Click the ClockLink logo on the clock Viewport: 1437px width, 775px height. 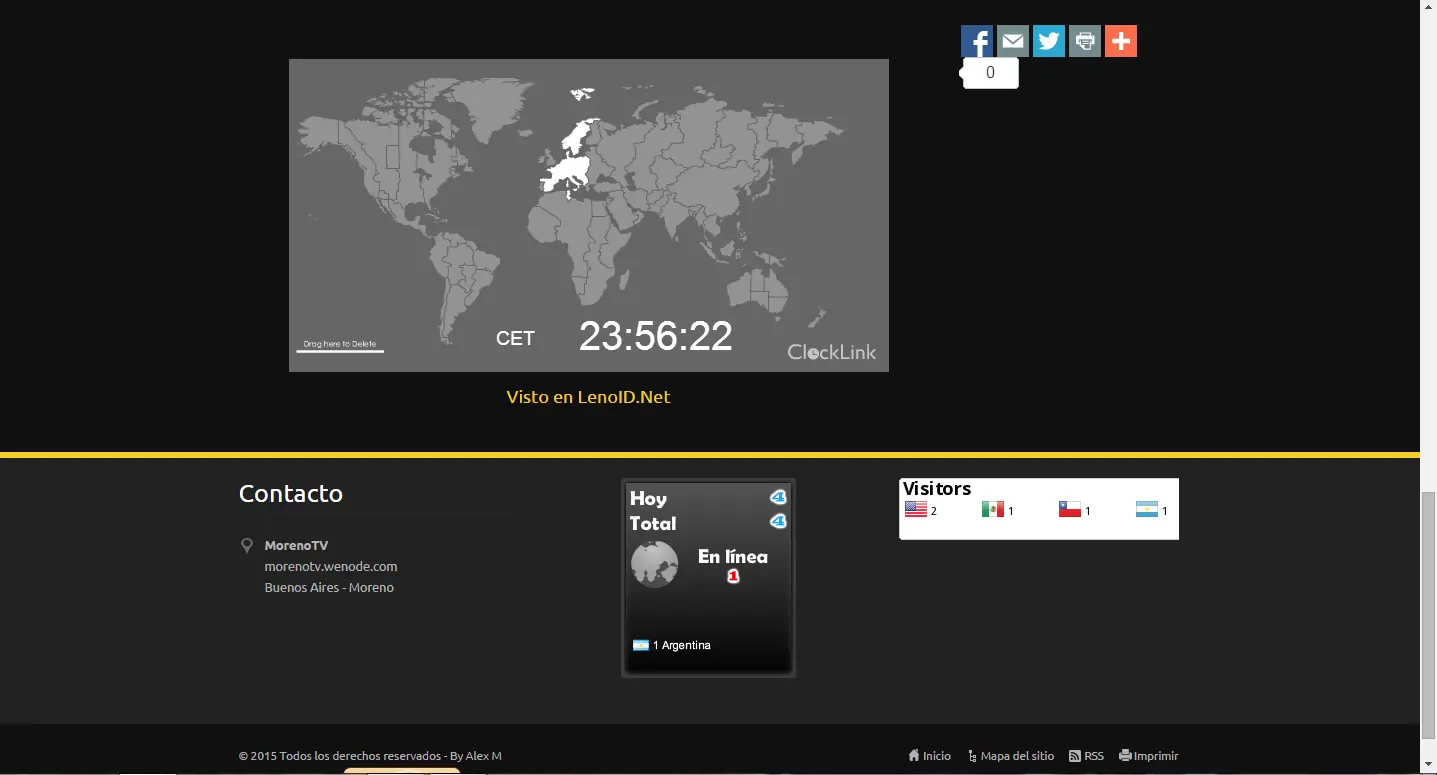coord(832,352)
